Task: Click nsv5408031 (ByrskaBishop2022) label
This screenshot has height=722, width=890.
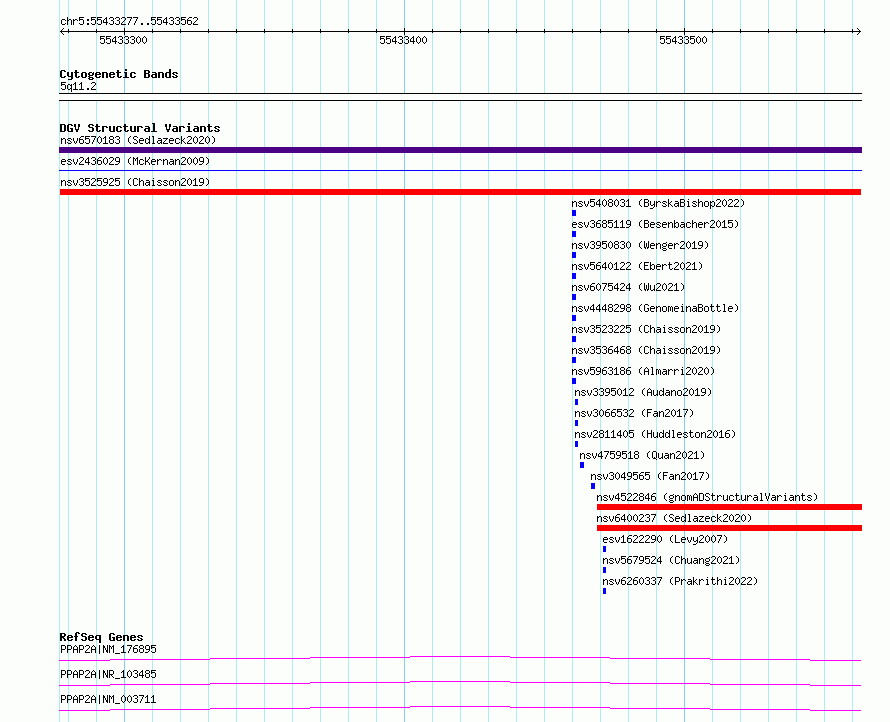Action: [x=658, y=203]
